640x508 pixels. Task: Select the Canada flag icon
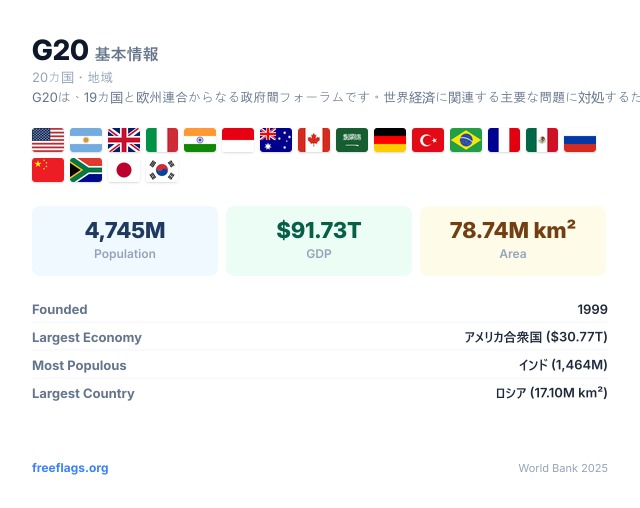313,140
